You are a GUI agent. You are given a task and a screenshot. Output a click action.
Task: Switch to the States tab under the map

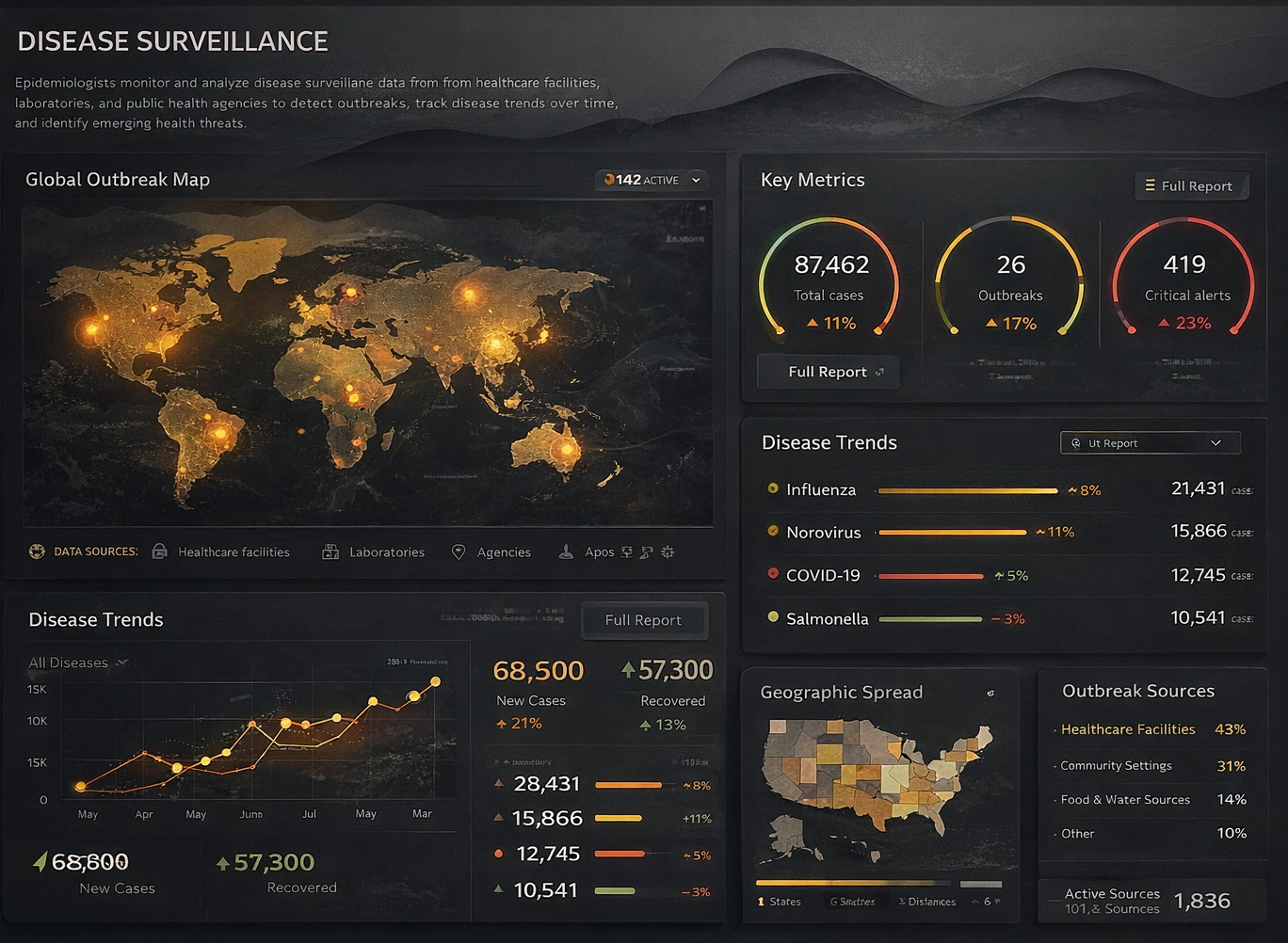(x=779, y=901)
